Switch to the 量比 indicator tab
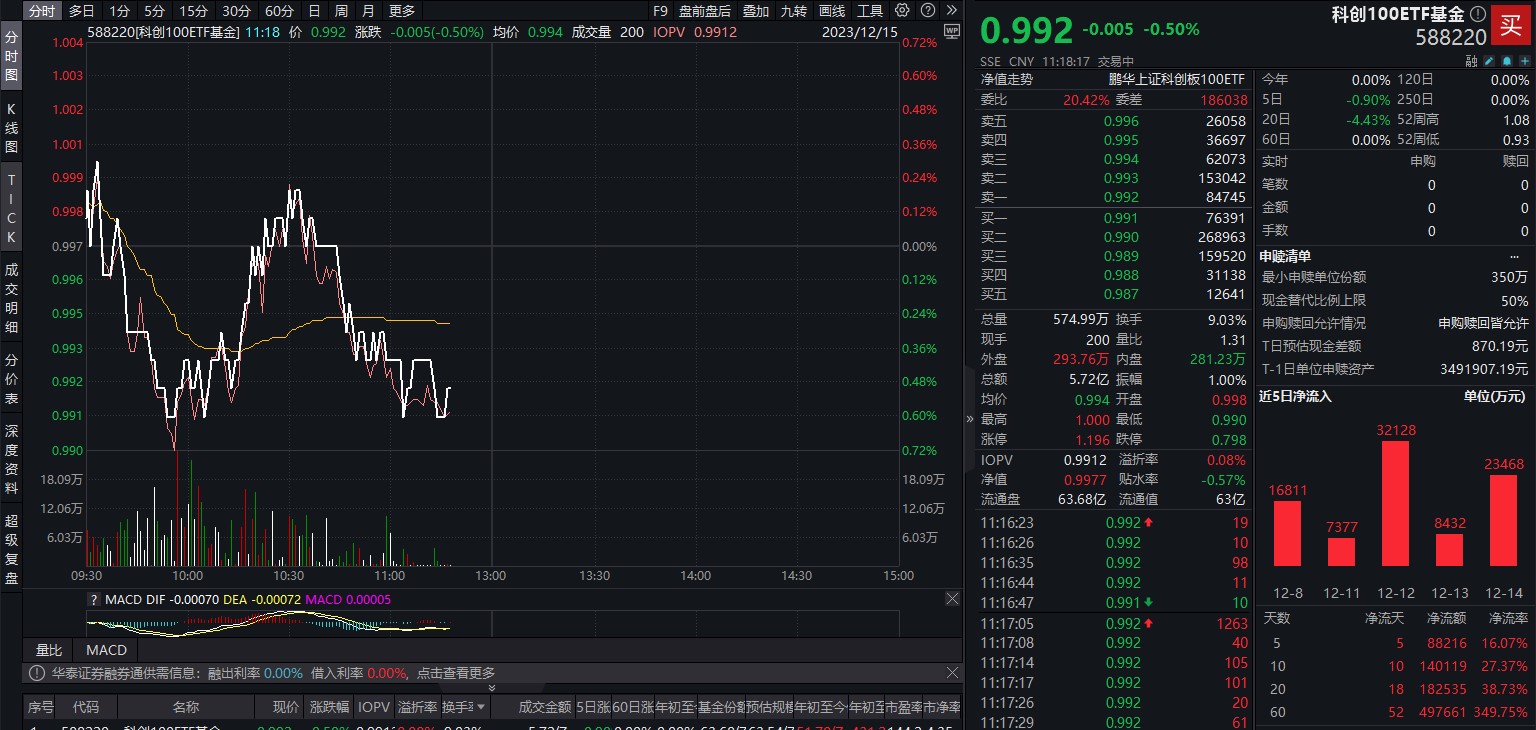 [x=49, y=650]
